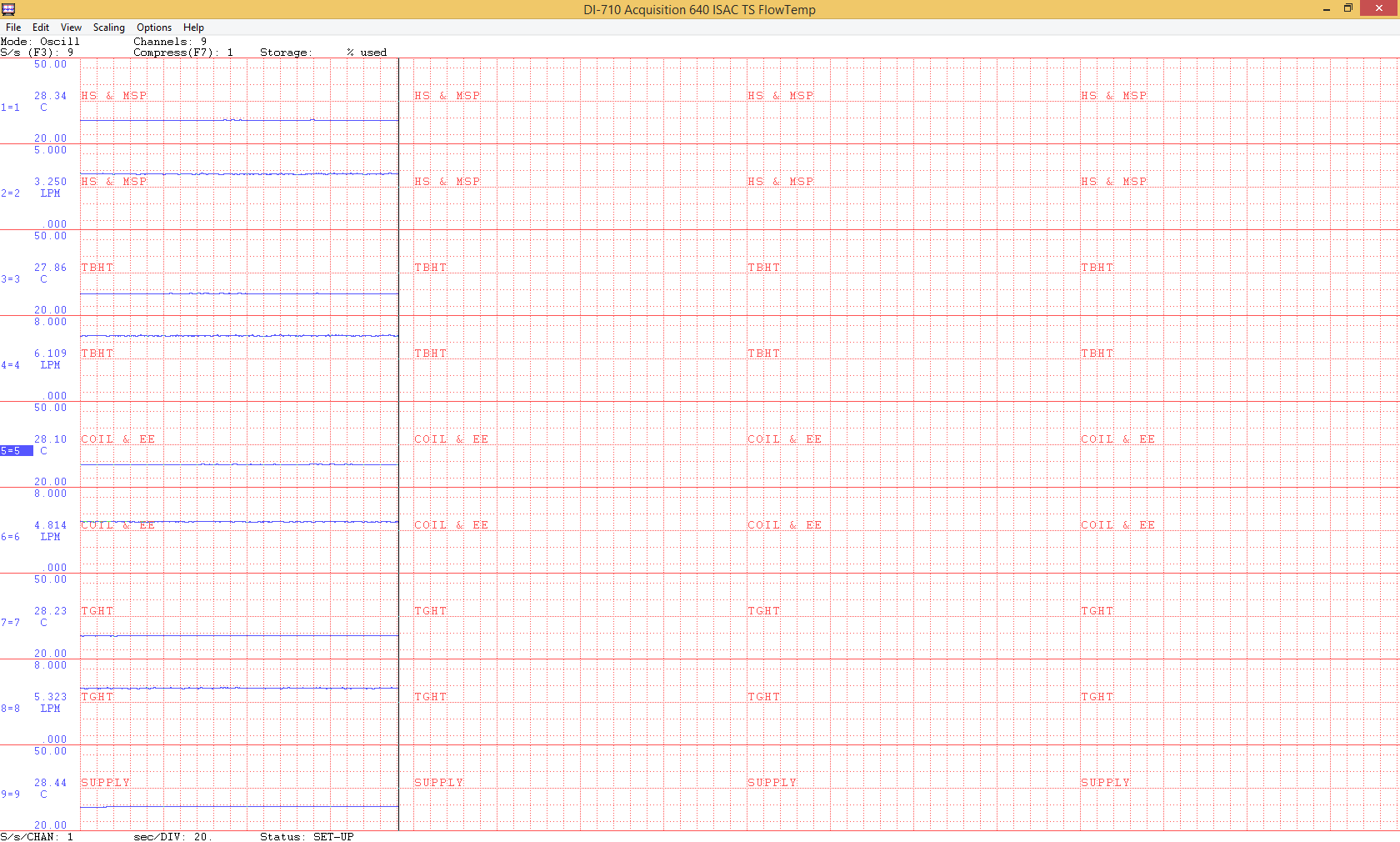Click channel 7 value 28.23

tap(50, 612)
